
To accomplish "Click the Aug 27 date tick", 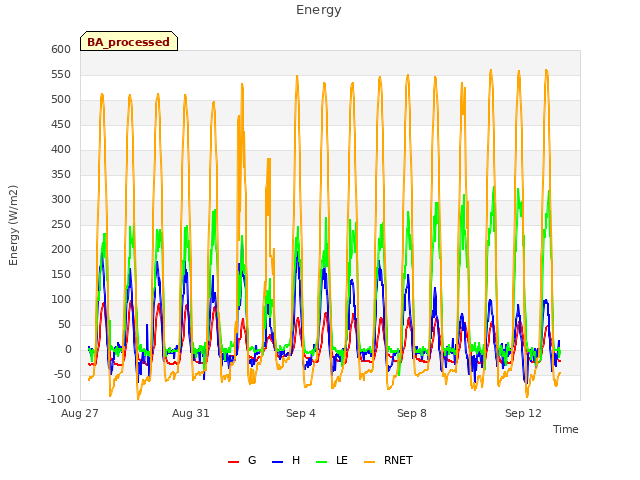I will click(x=80, y=413).
